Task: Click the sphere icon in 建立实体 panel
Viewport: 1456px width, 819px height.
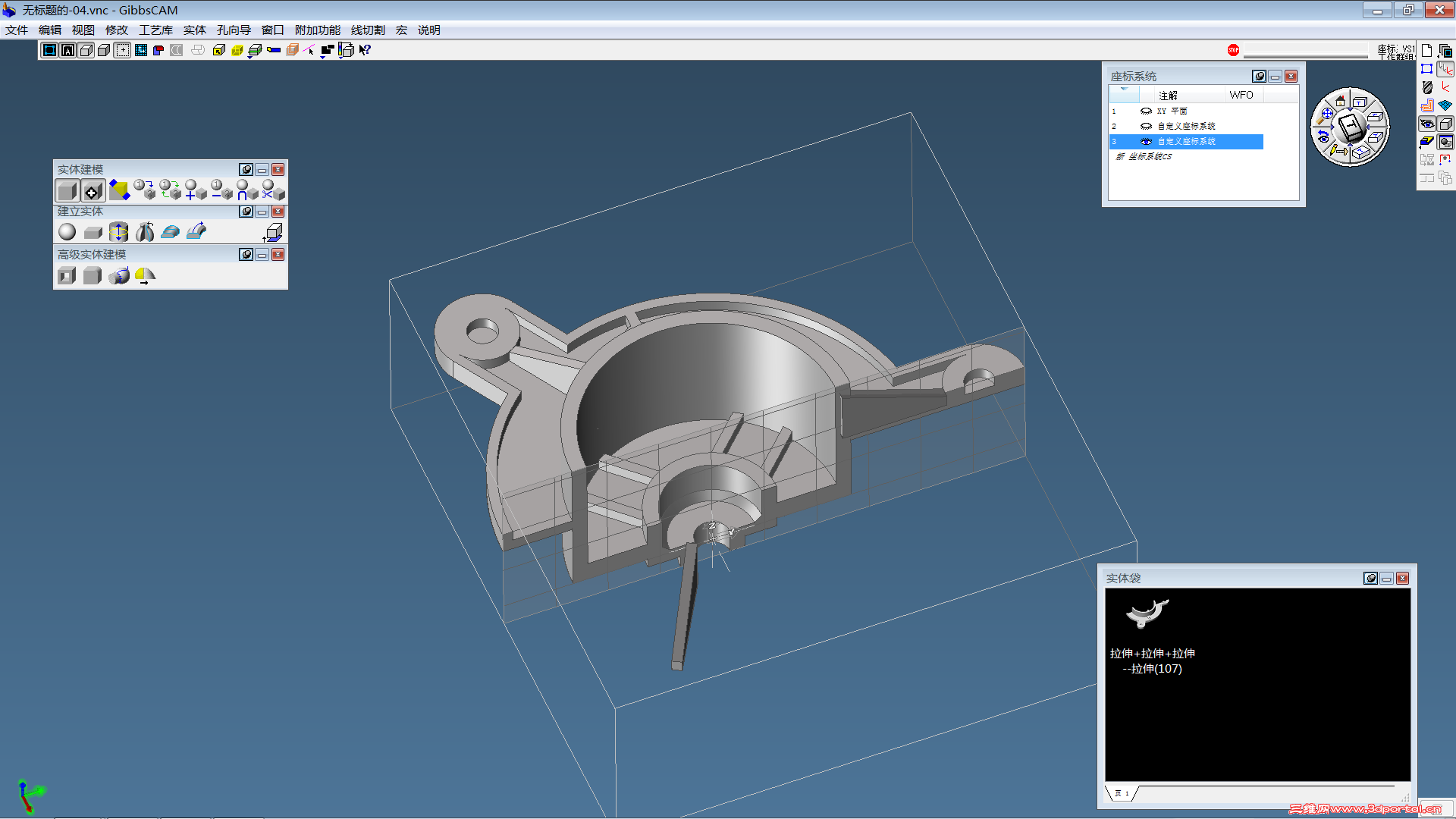Action: [67, 232]
